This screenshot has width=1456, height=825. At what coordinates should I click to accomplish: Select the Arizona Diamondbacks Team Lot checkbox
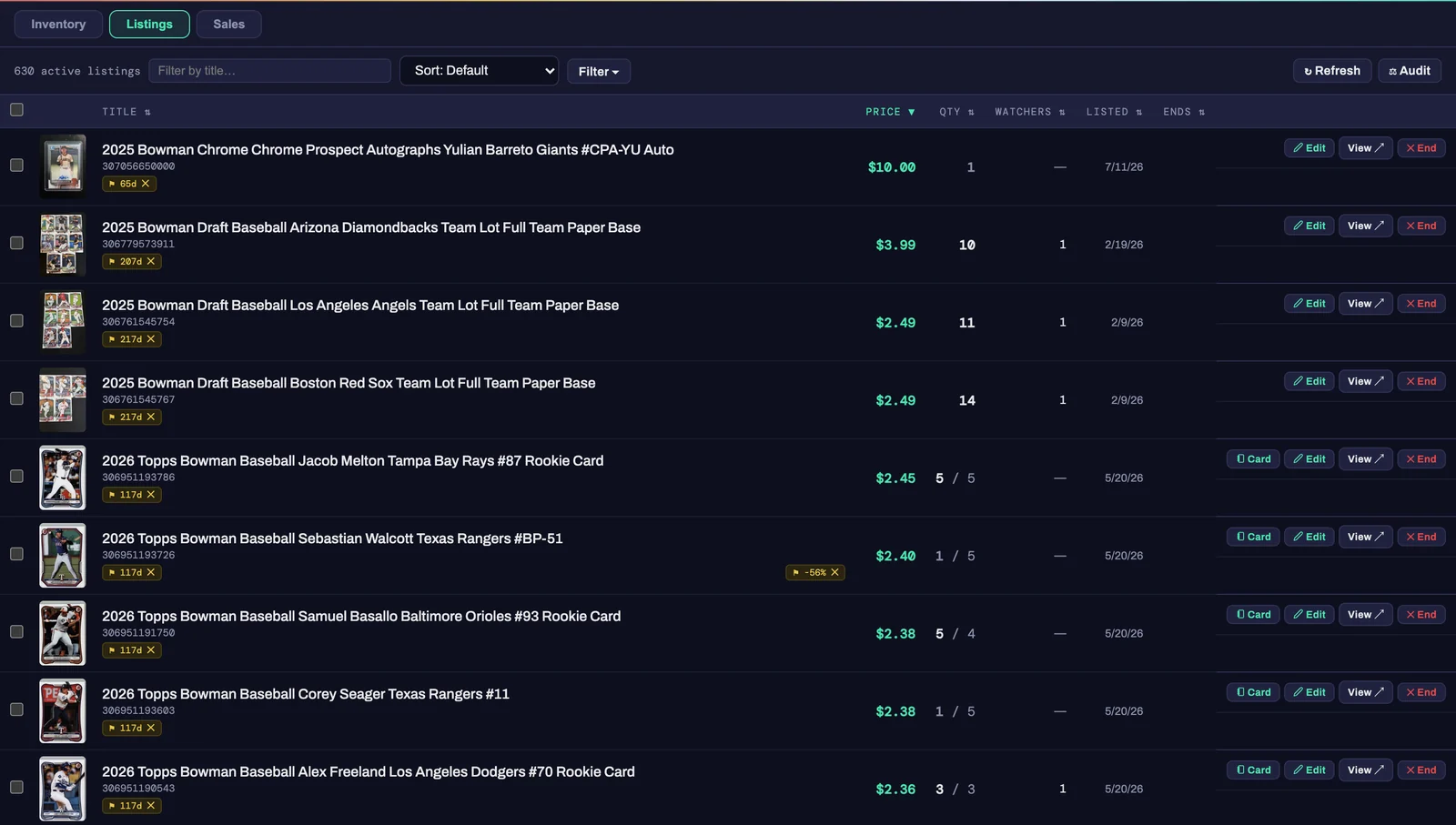click(16, 243)
